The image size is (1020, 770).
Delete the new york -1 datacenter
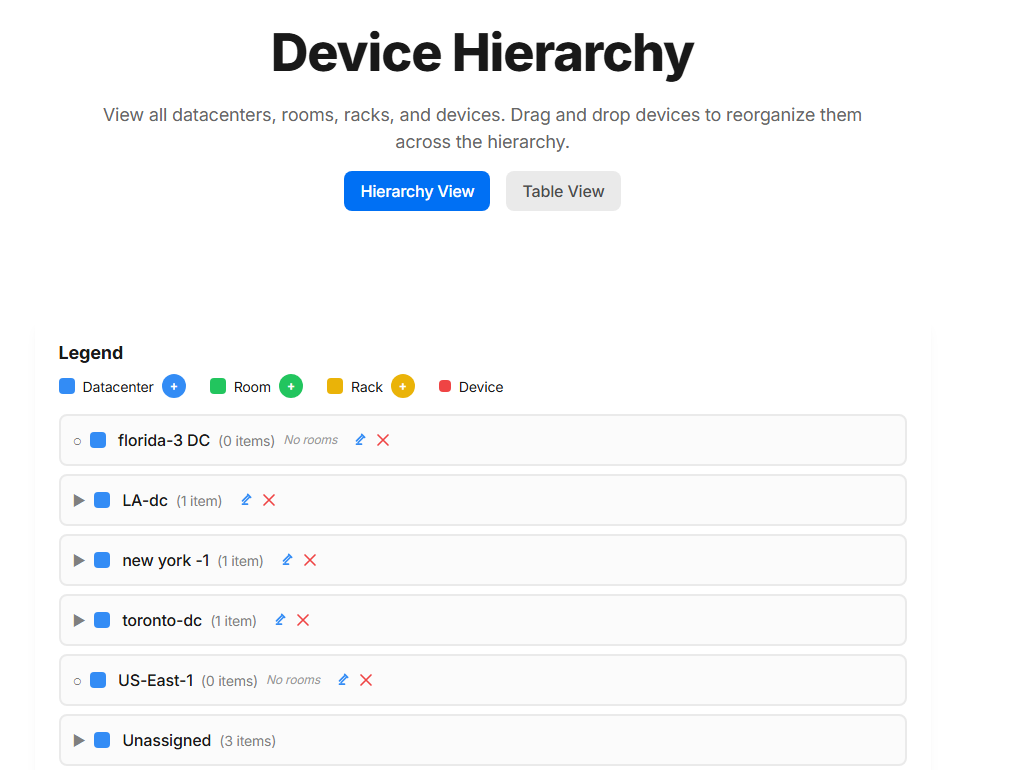tap(310, 560)
